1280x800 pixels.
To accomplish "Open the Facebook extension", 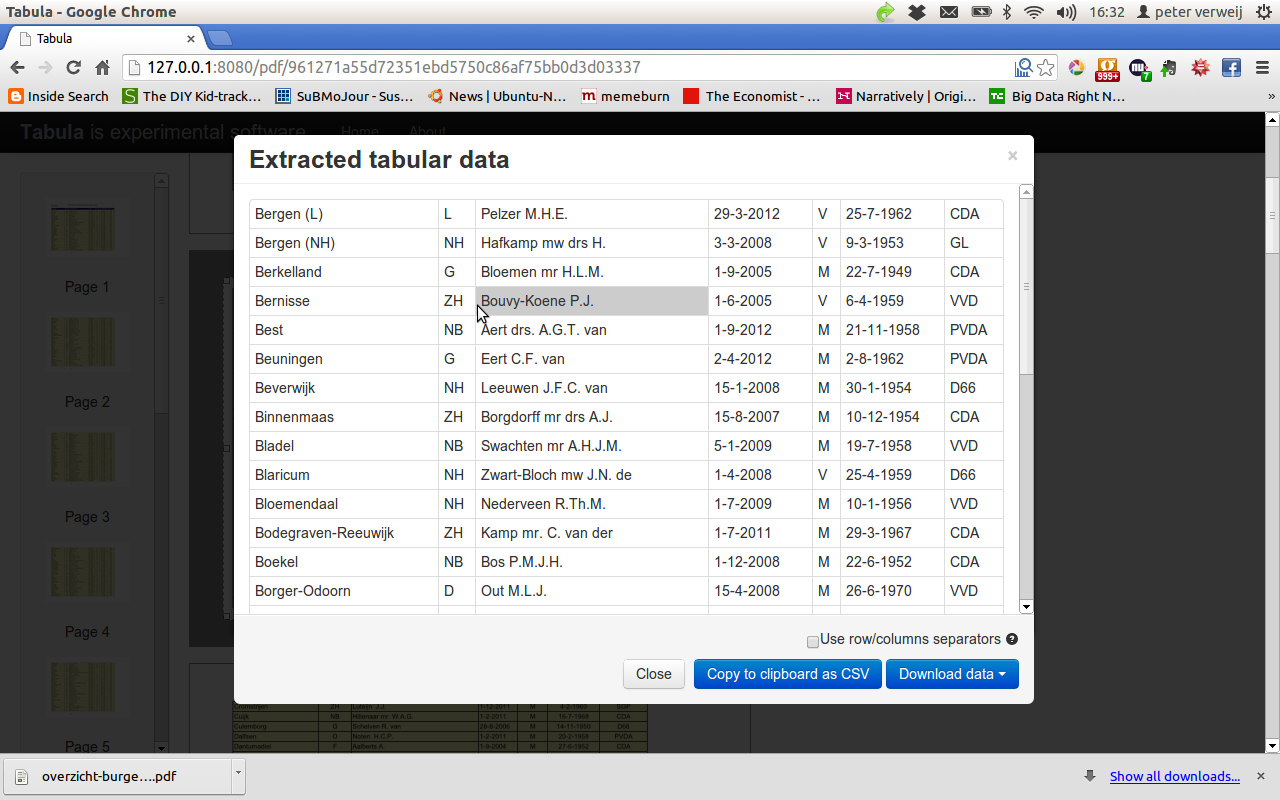I will coord(1230,68).
